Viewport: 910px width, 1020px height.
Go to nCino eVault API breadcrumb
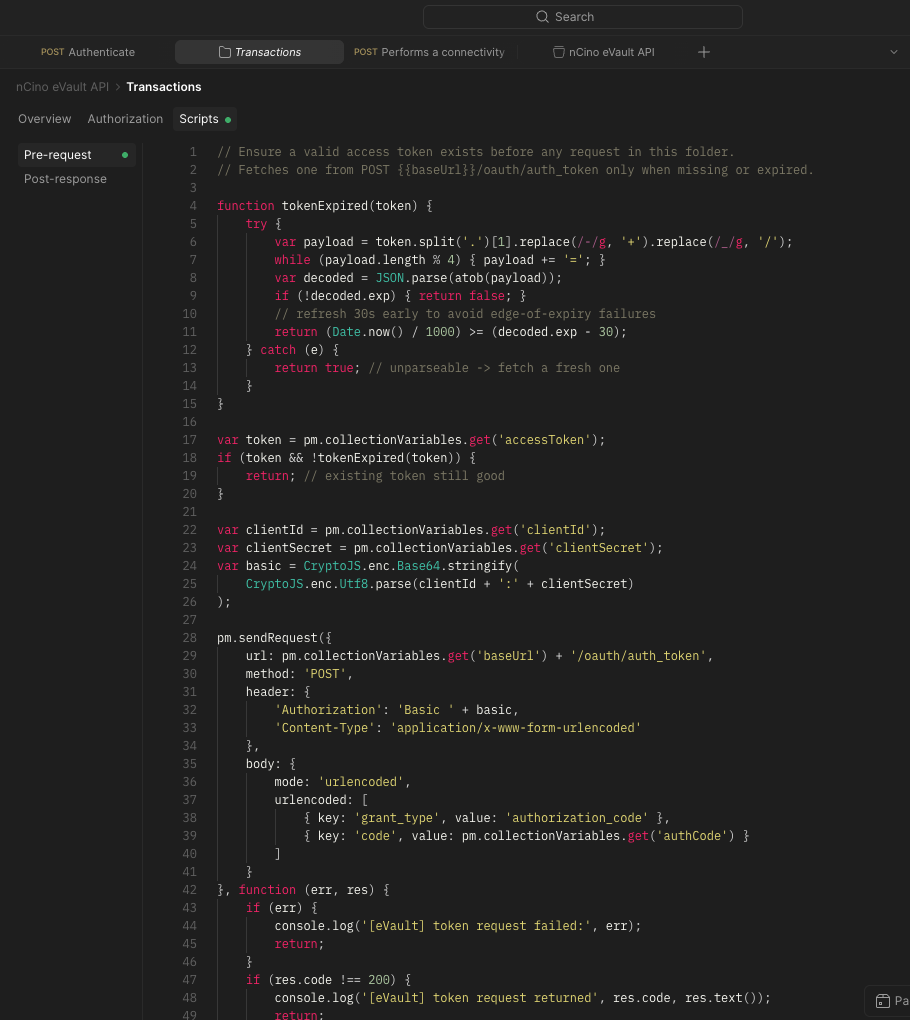[62, 87]
